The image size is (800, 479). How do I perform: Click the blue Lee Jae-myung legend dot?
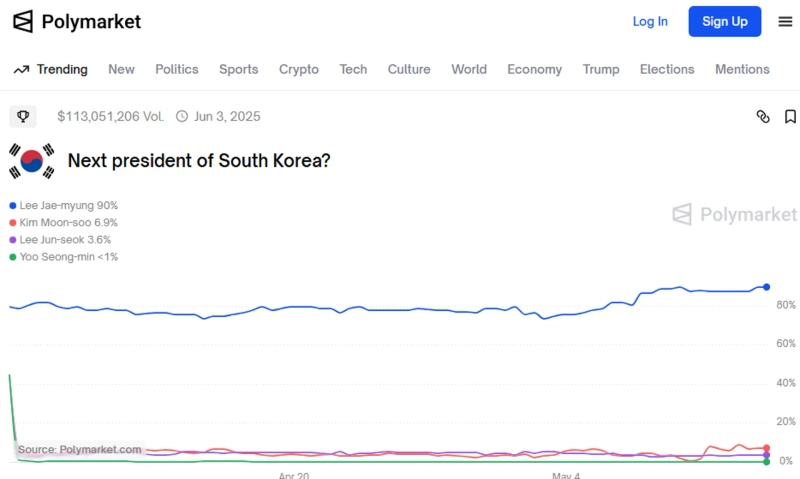[12, 206]
